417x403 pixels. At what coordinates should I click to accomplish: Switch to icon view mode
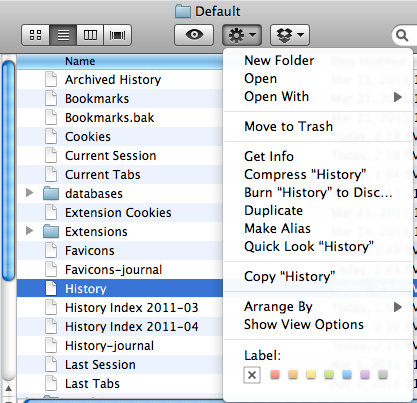point(36,35)
